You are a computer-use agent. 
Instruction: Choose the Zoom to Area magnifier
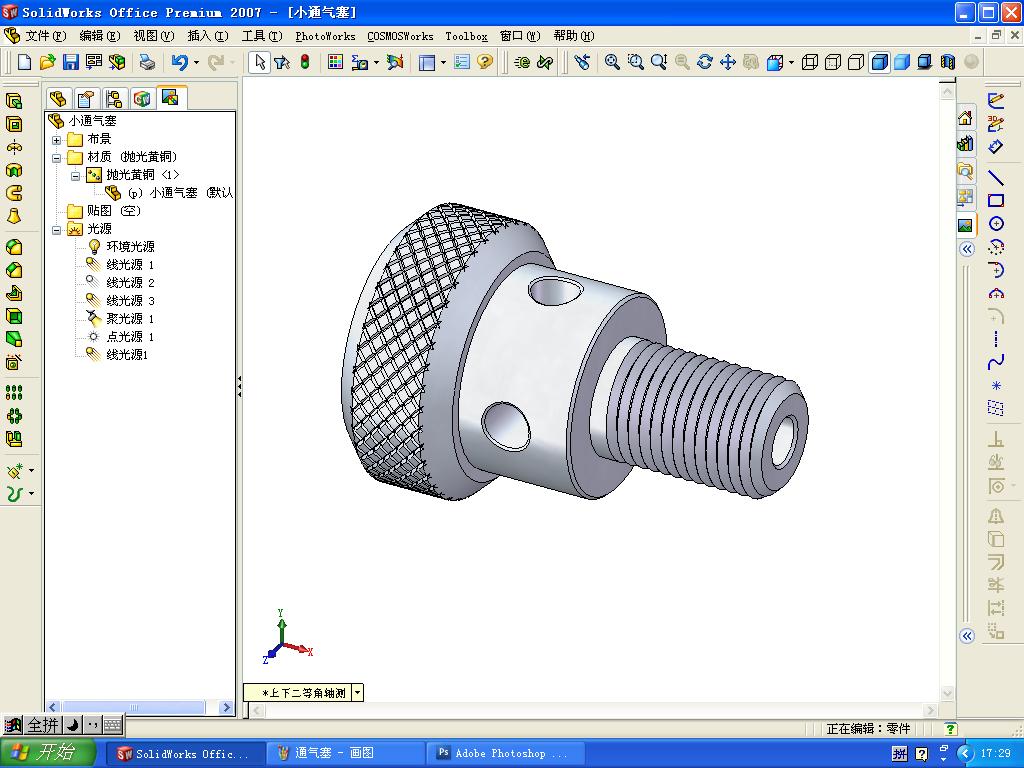pos(635,62)
